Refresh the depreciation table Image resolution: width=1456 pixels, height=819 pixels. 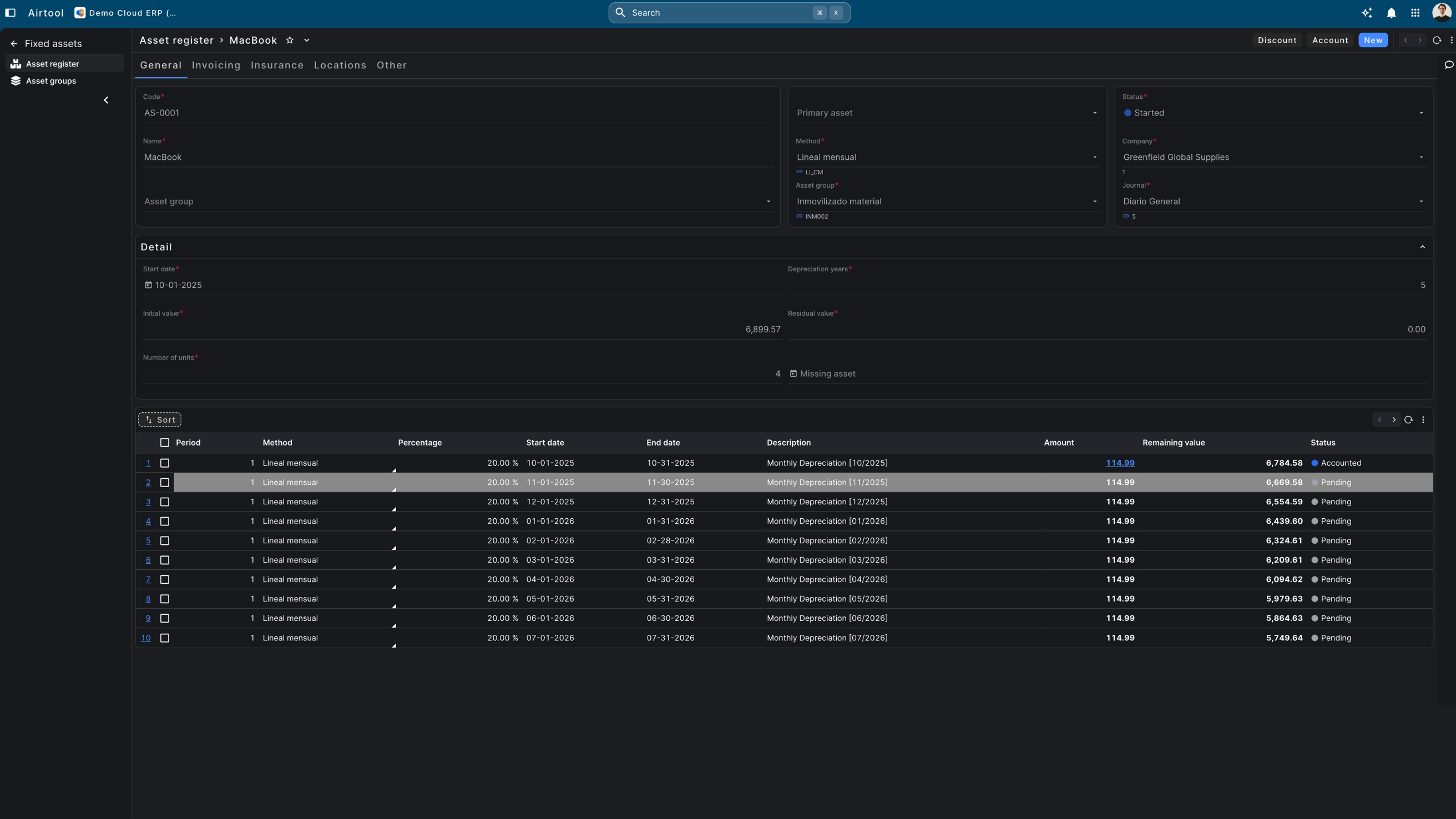point(1408,419)
